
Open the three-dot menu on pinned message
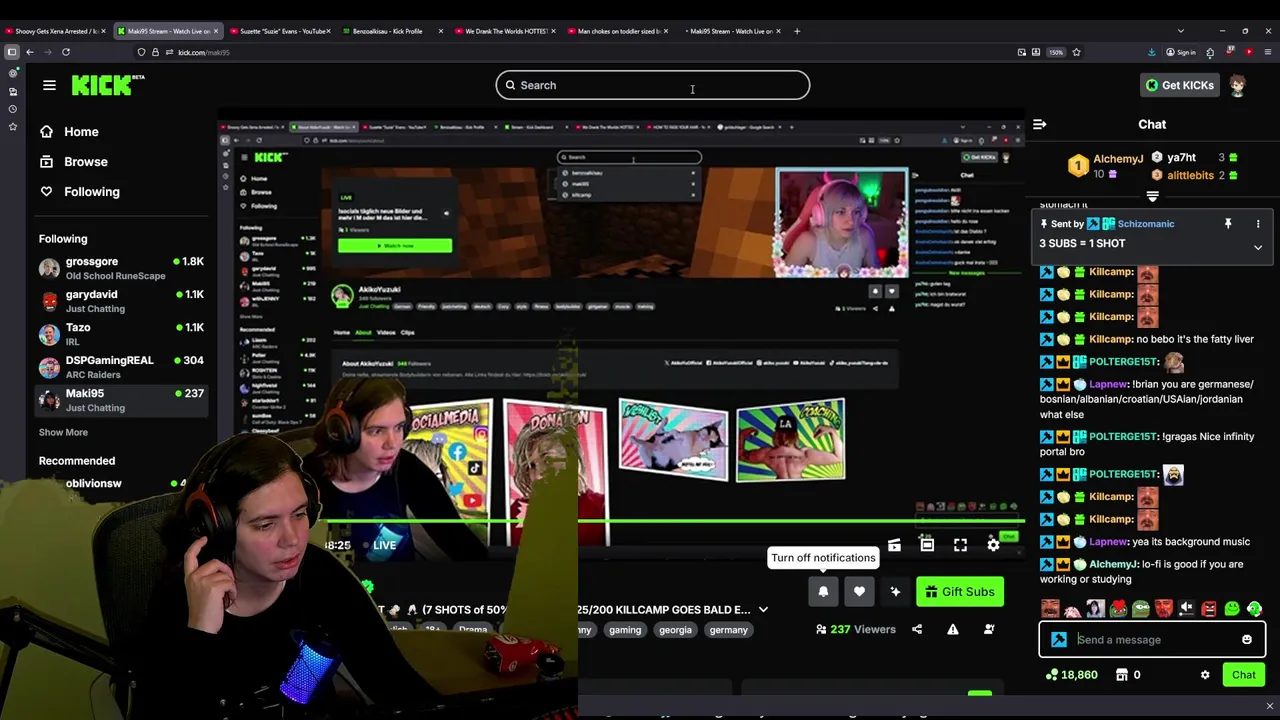click(x=1258, y=224)
